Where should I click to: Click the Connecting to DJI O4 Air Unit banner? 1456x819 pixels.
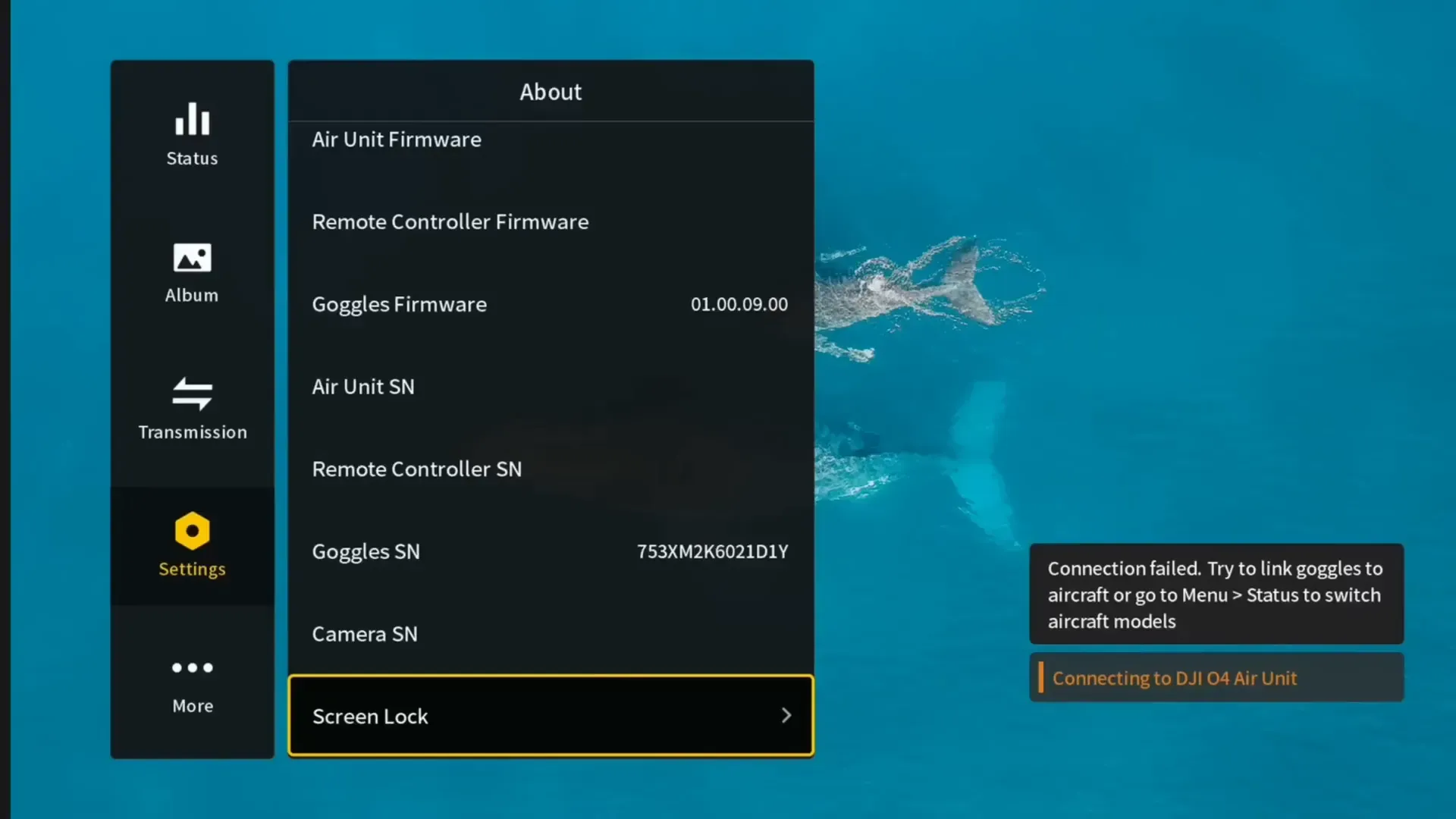[1216, 678]
